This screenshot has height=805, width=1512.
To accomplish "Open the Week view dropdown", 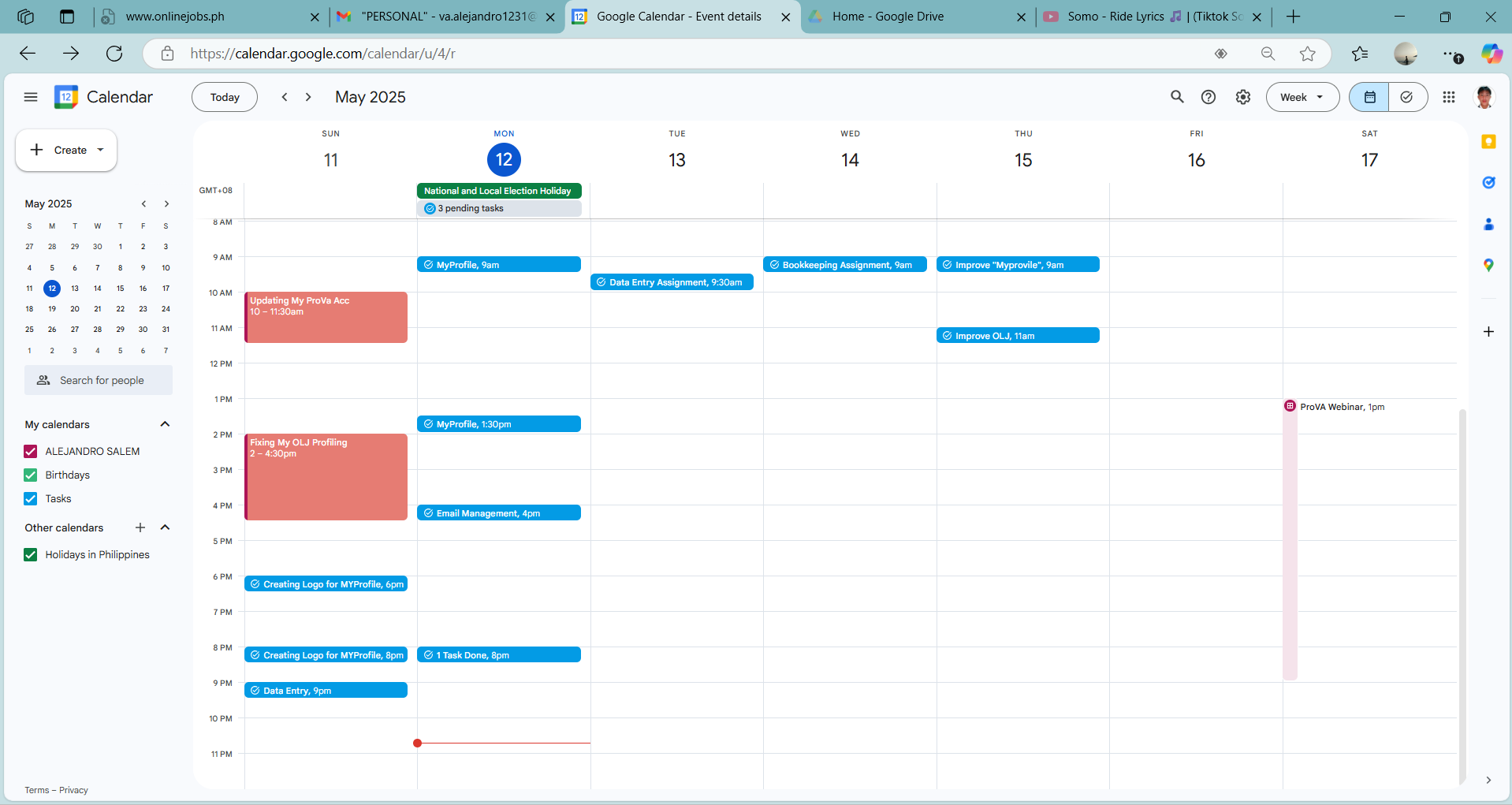I will (x=1302, y=97).
